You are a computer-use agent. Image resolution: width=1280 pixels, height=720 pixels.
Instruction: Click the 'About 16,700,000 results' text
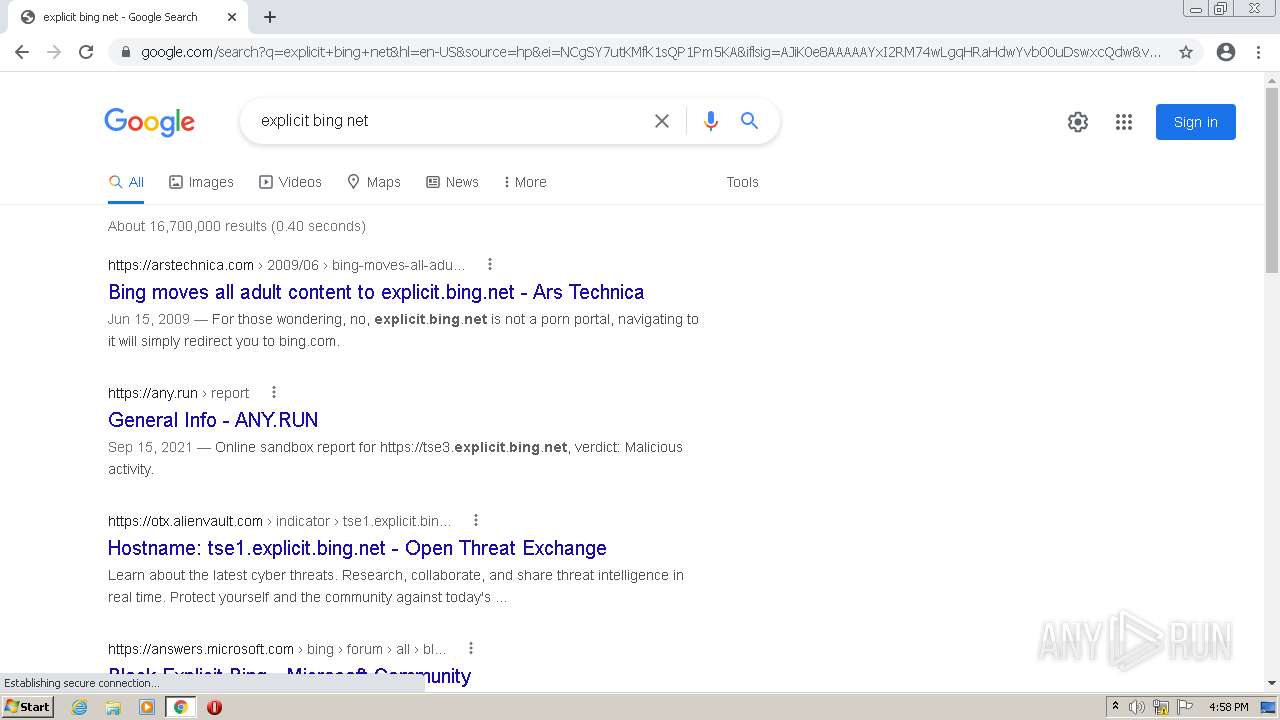[237, 226]
